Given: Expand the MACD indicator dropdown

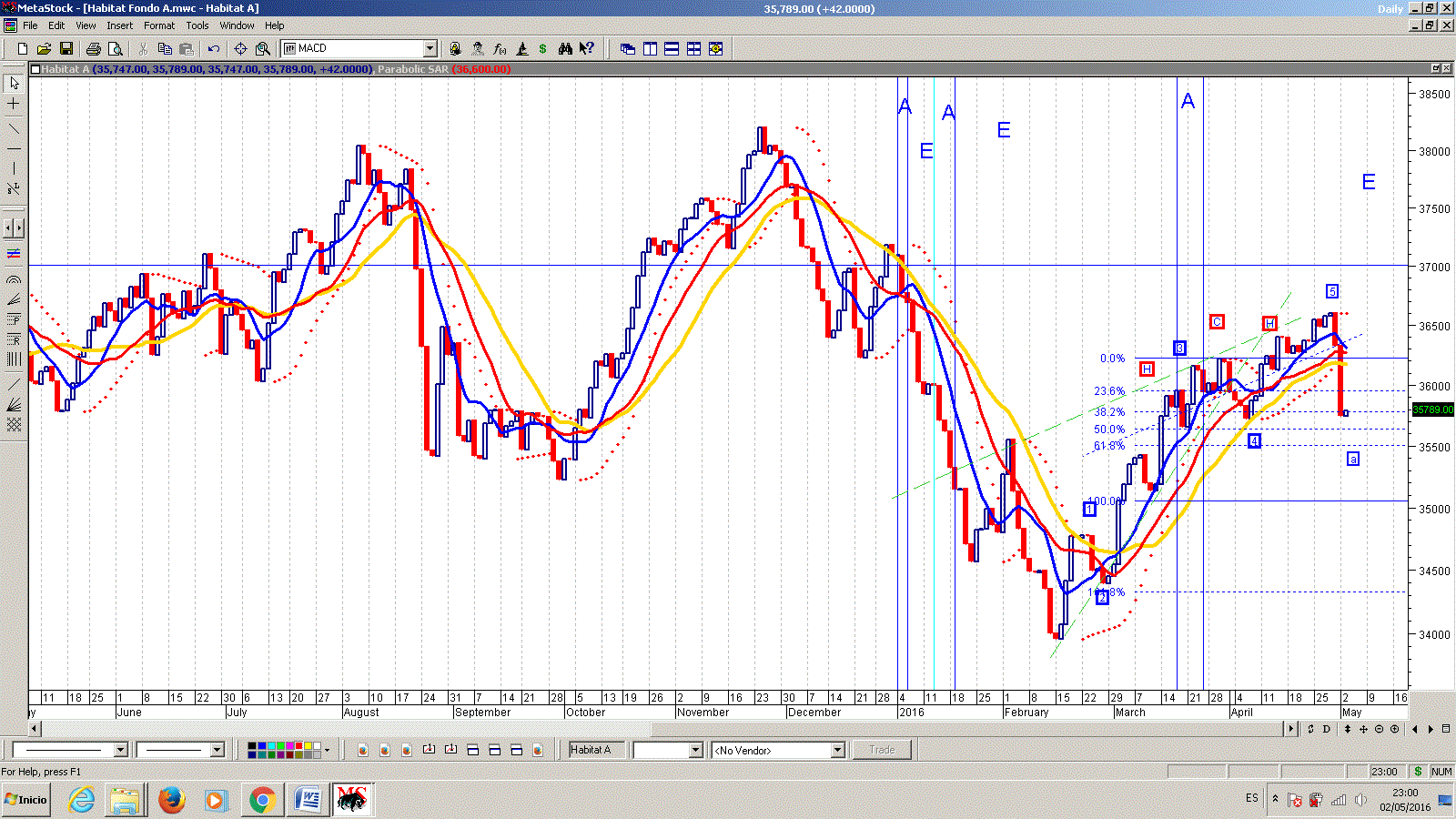Looking at the screenshot, I should [430, 48].
